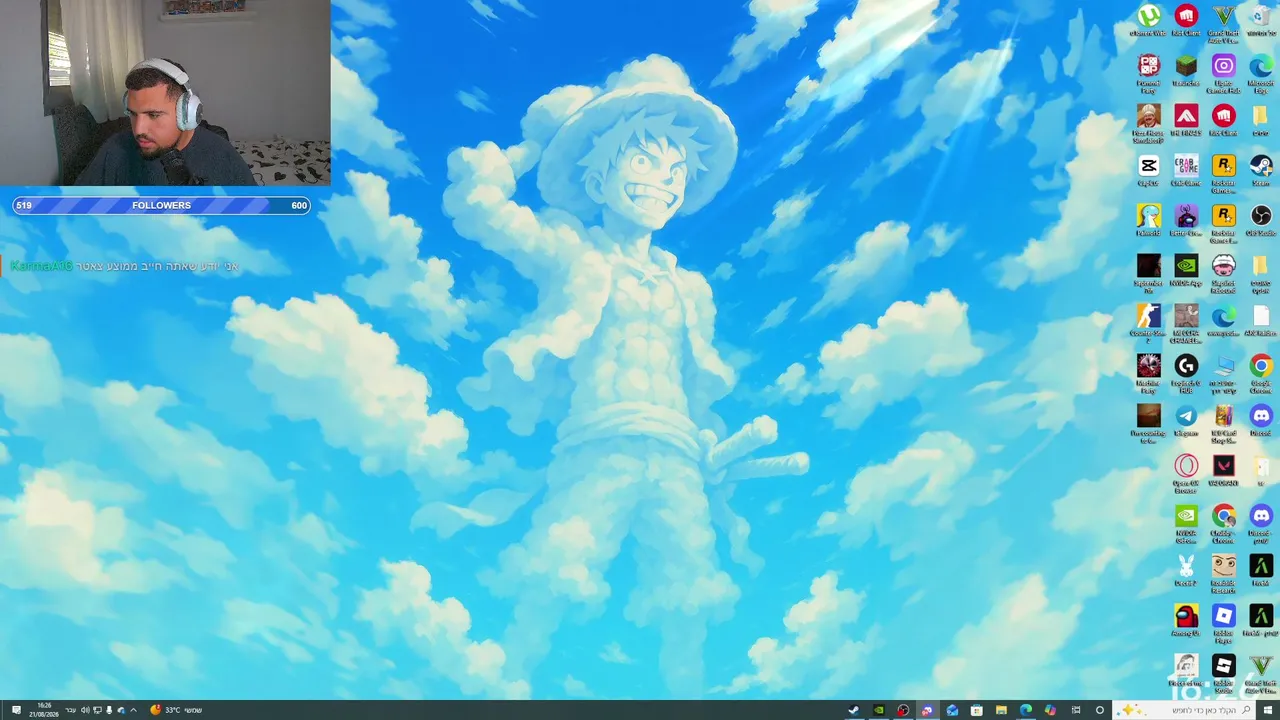Open the 33°C weather widget
Viewport: 1280px width, 720px height.
pos(176,710)
